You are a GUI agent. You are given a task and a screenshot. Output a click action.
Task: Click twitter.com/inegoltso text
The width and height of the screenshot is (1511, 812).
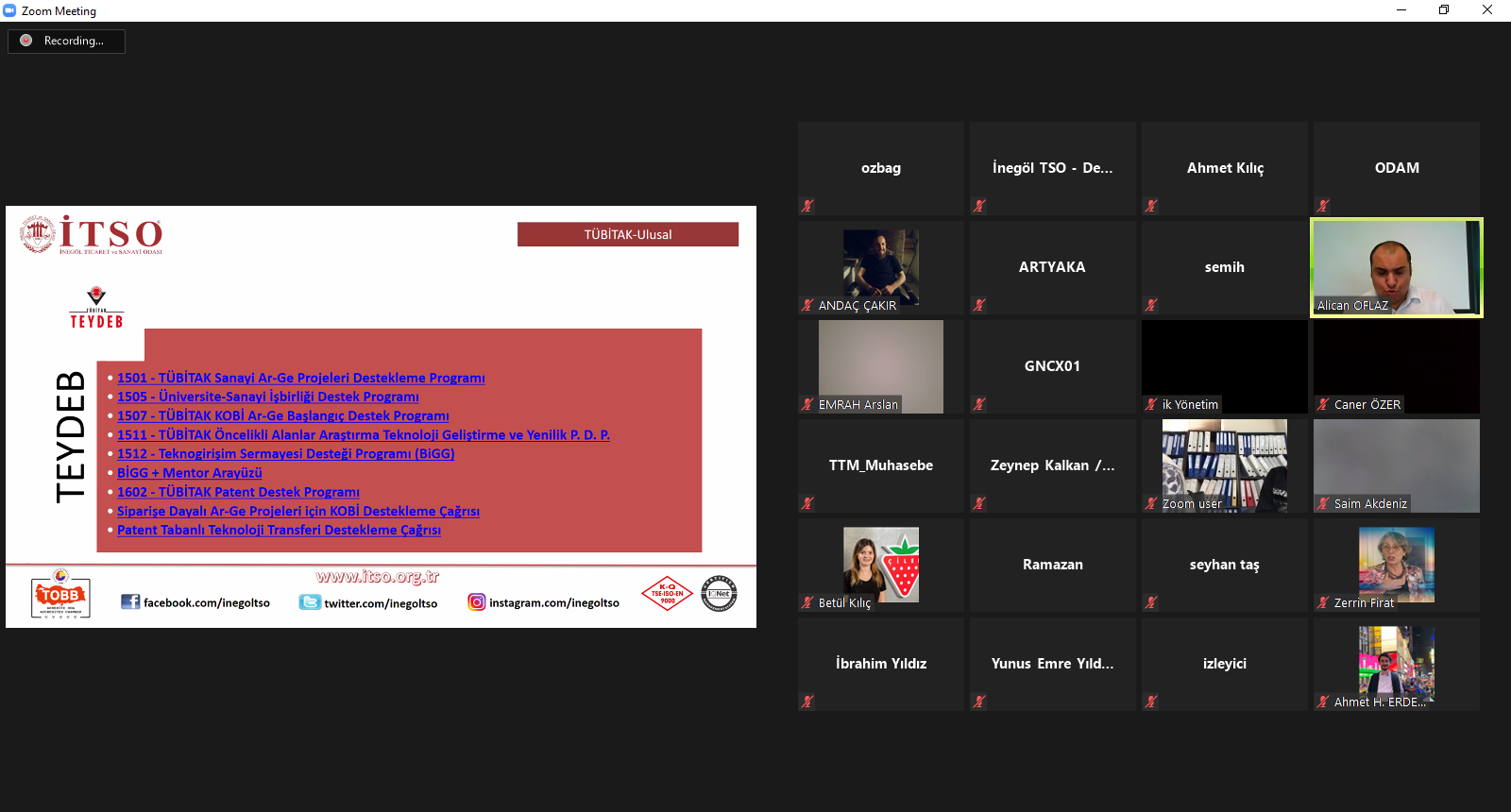pos(381,602)
